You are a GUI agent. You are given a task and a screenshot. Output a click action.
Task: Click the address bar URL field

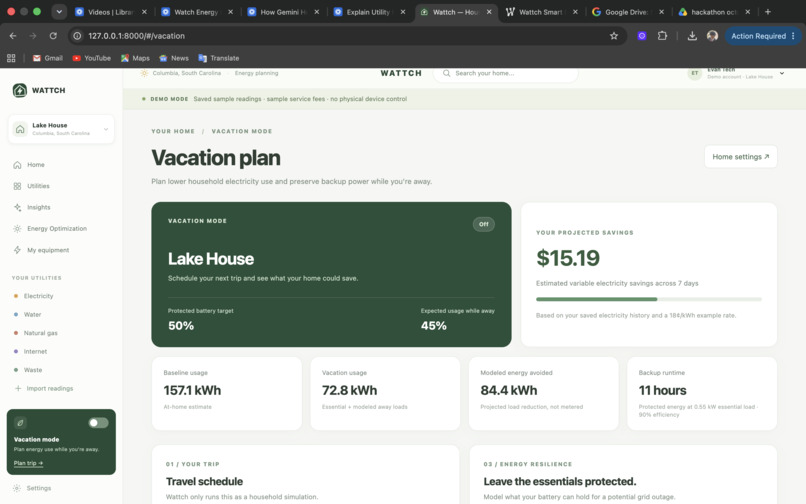[x=347, y=36]
